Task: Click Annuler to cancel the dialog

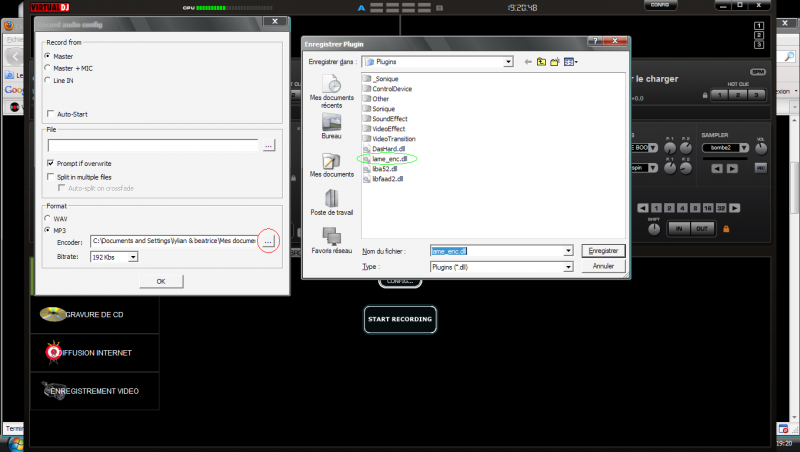Action: [603, 266]
